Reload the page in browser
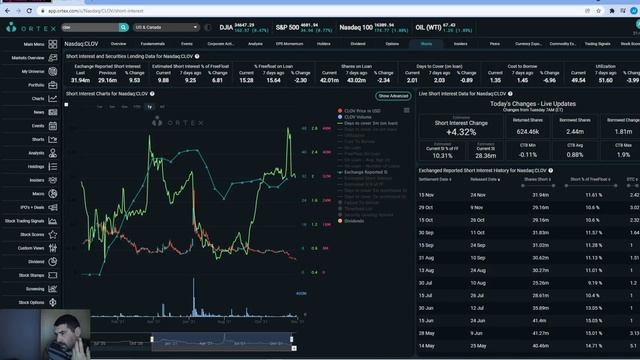Viewport: 640px width, 360px height. 29,11
